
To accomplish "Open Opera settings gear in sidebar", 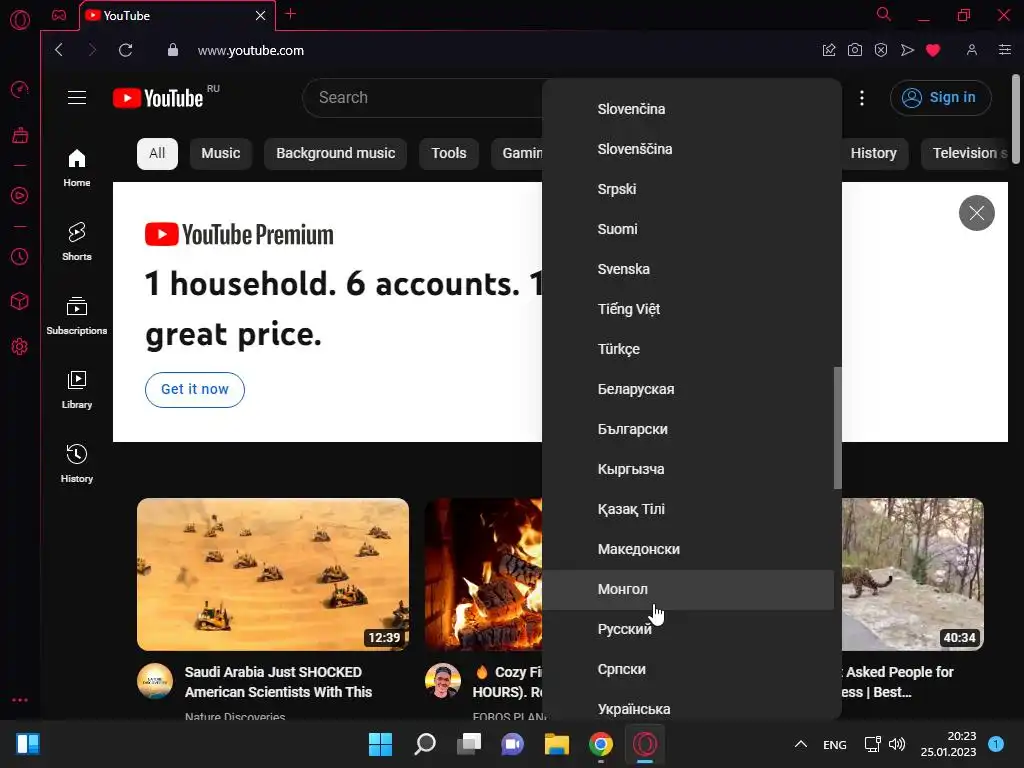I will point(20,346).
